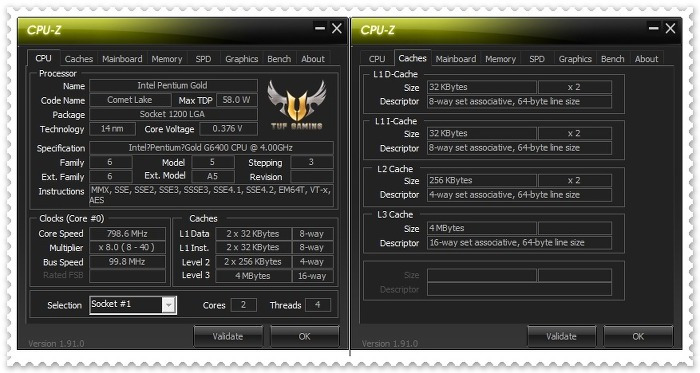The image size is (700, 373).
Task: Click Validate button in right CPU-Z window
Action: tap(561, 336)
